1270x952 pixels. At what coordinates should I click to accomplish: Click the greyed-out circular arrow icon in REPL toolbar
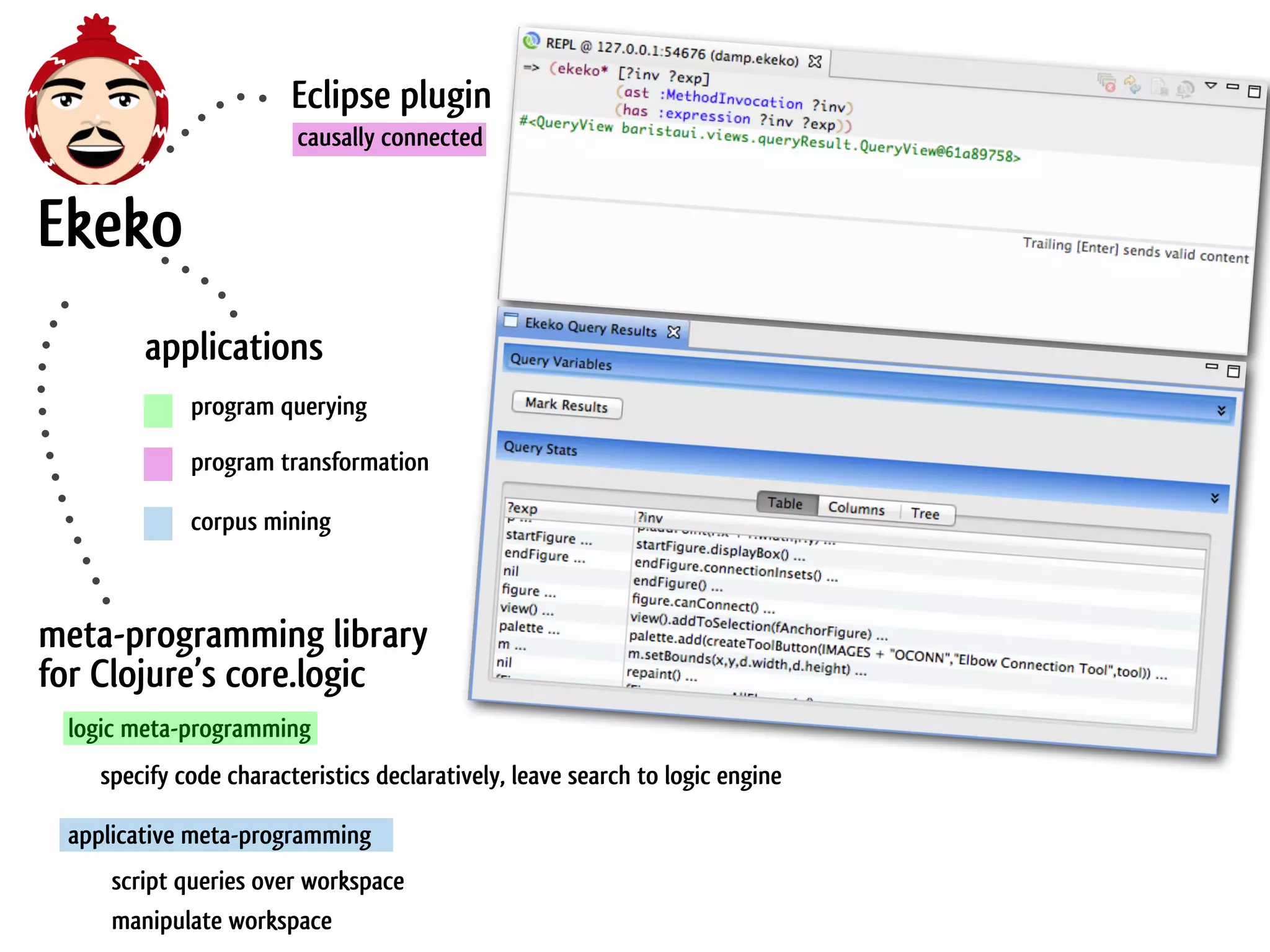tap(1185, 89)
